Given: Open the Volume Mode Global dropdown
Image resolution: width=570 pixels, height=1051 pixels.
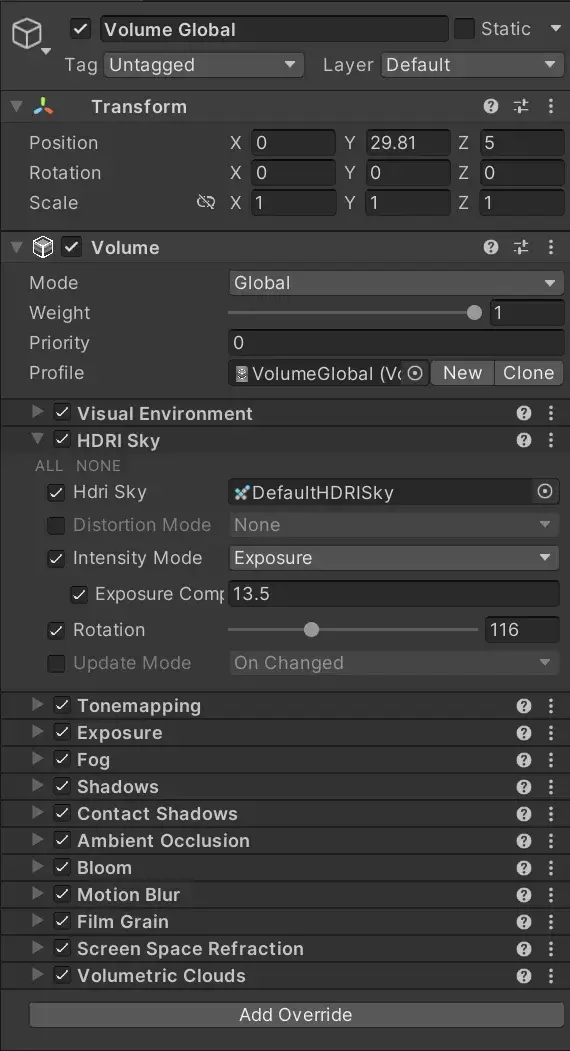Looking at the screenshot, I should tap(396, 283).
